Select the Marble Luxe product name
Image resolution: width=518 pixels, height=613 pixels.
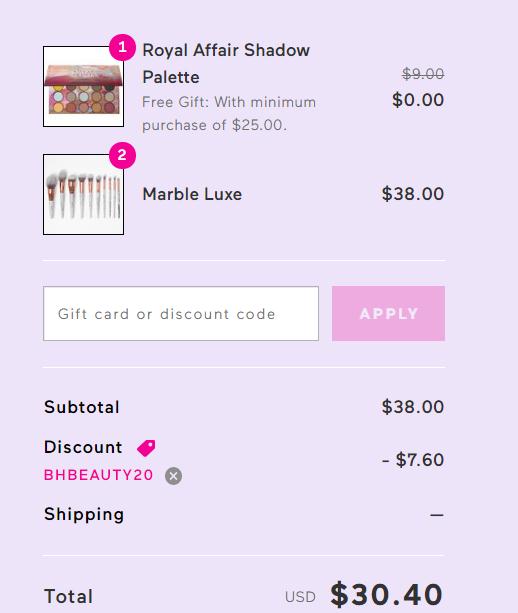coord(192,194)
